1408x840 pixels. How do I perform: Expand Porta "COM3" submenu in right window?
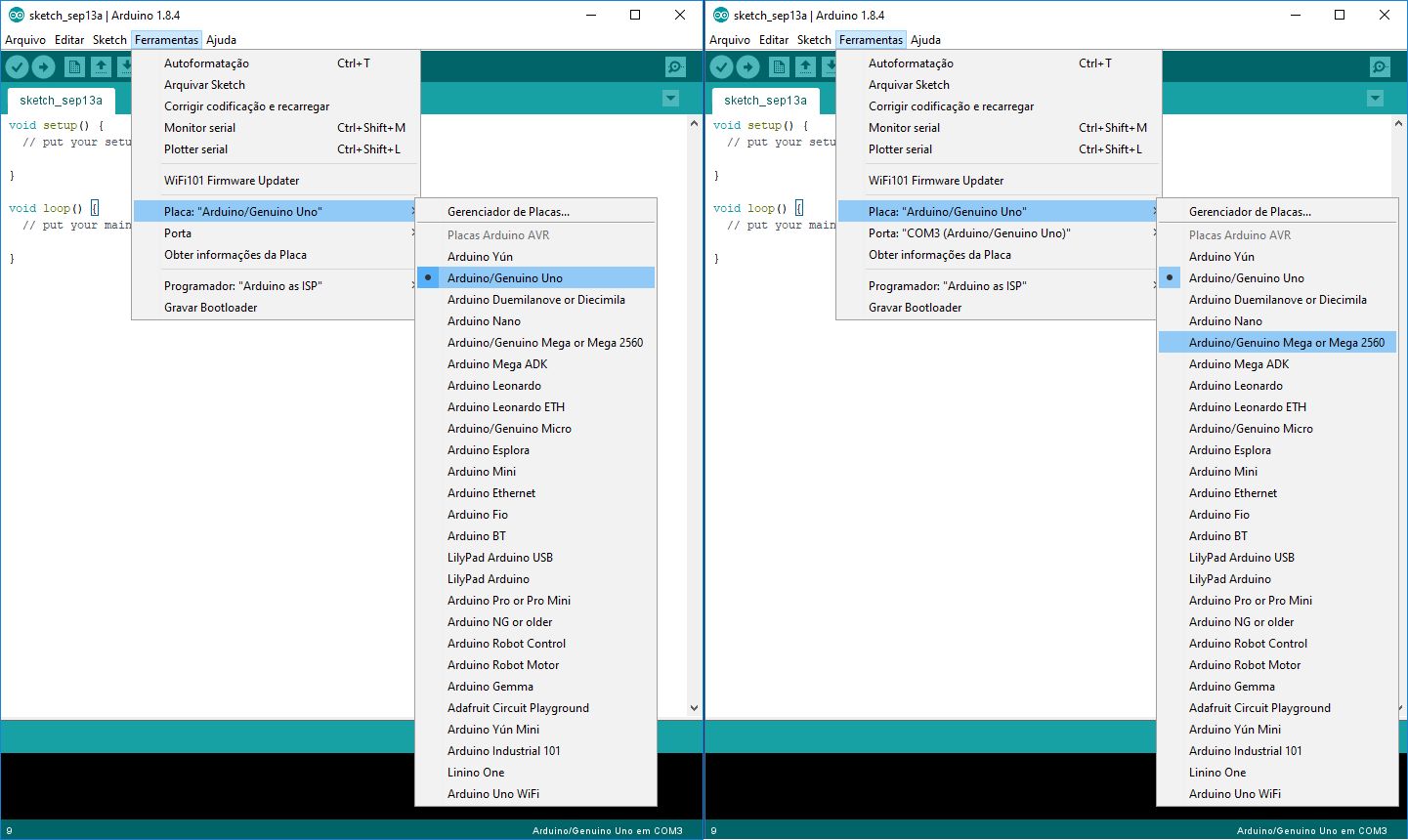[999, 233]
